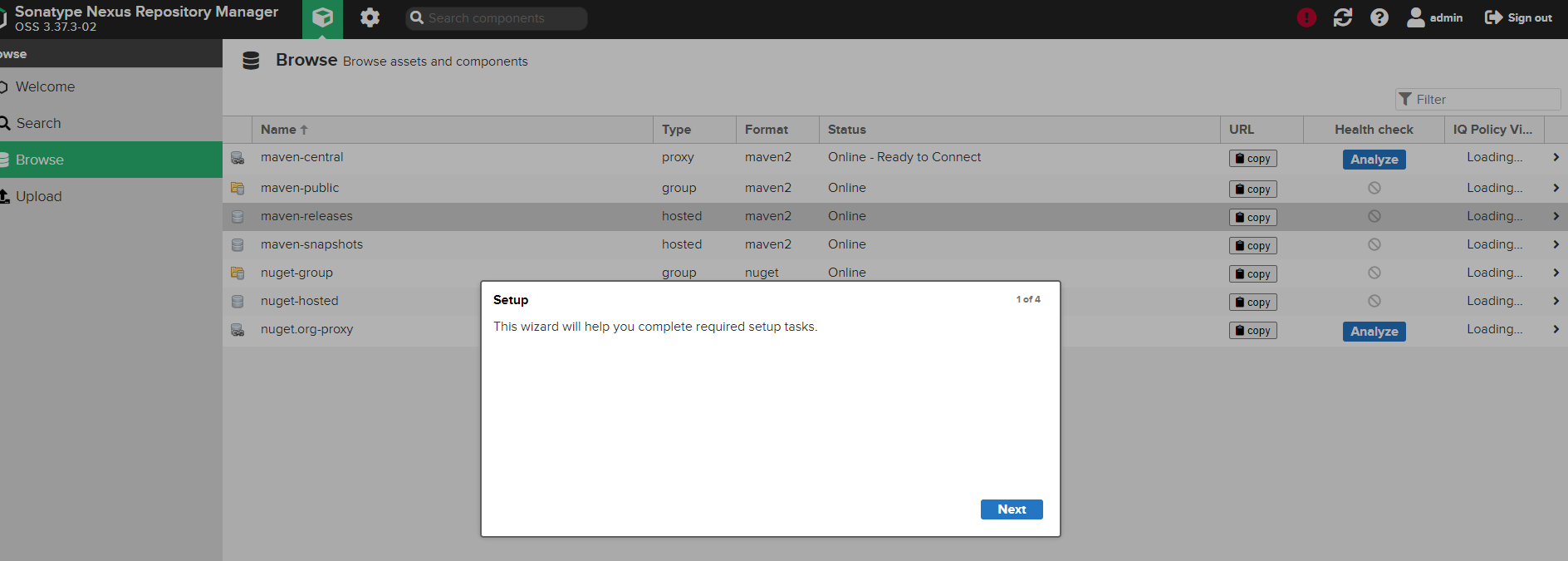Viewport: 1568px width, 561px height.
Task: Open the help question mark icon
Action: pos(1379,17)
